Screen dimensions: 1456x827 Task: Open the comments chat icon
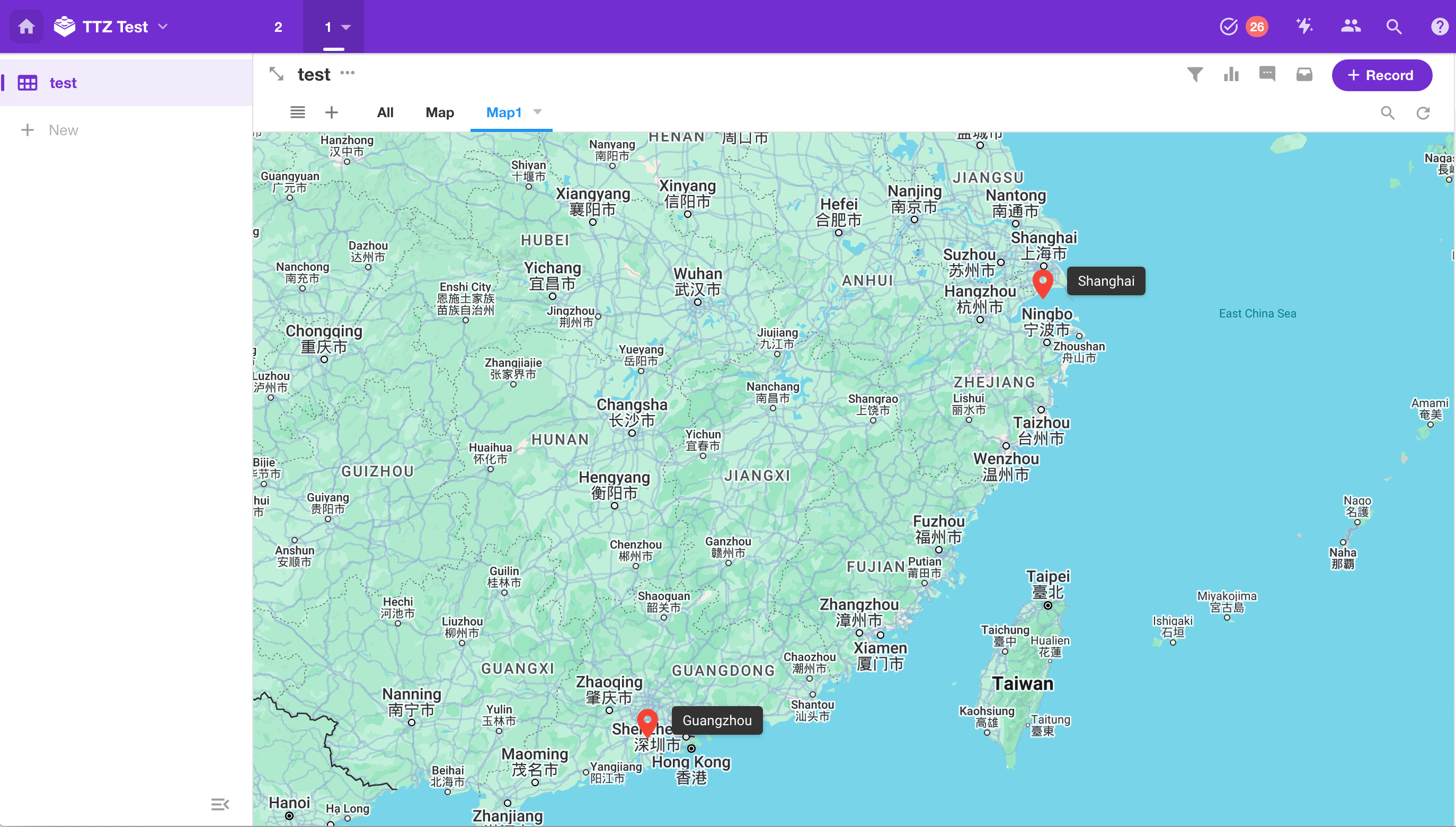click(x=1267, y=74)
